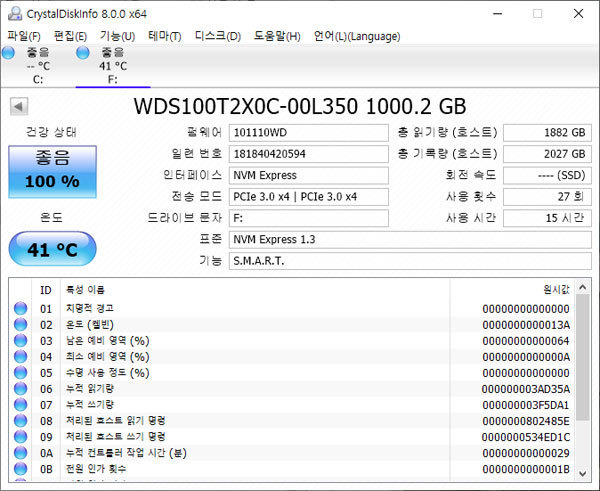This screenshot has width=600, height=491.
Task: Click the disk title WDS100T2X0C-00L350 1000.2 GB
Action: (x=300, y=106)
